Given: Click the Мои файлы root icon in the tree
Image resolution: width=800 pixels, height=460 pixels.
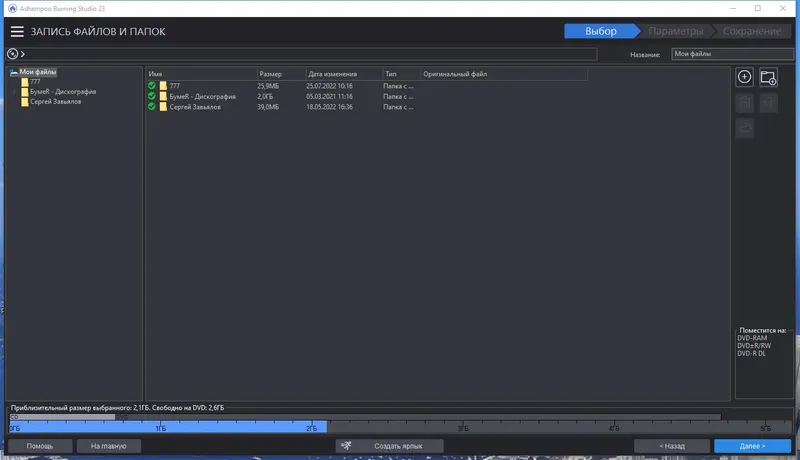Looking at the screenshot, I should [x=14, y=72].
